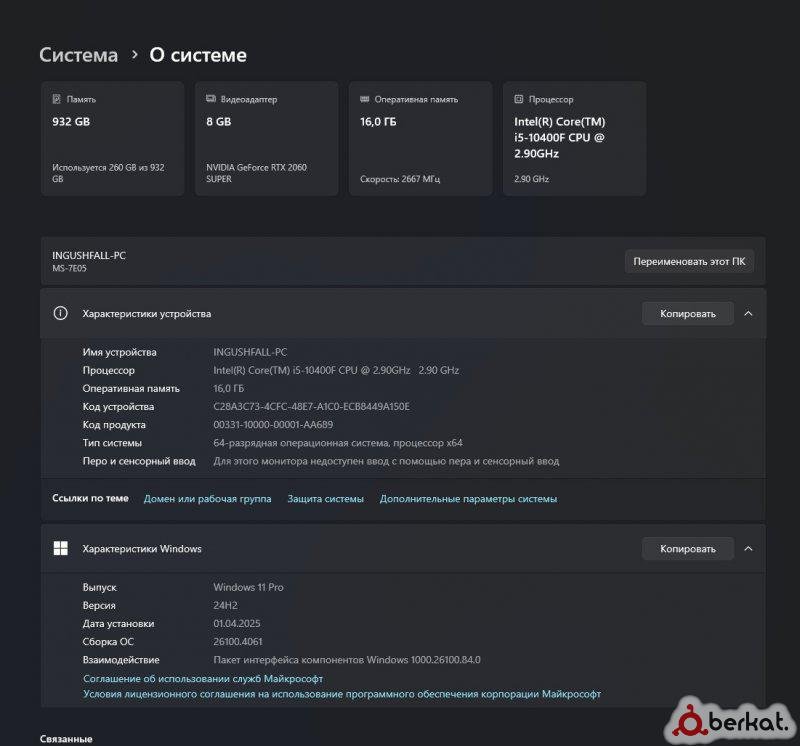Click the text "NVIDIA GeForce RTX 2060 SUPER"
Viewport: 800px width, 746px height.
click(x=257, y=173)
